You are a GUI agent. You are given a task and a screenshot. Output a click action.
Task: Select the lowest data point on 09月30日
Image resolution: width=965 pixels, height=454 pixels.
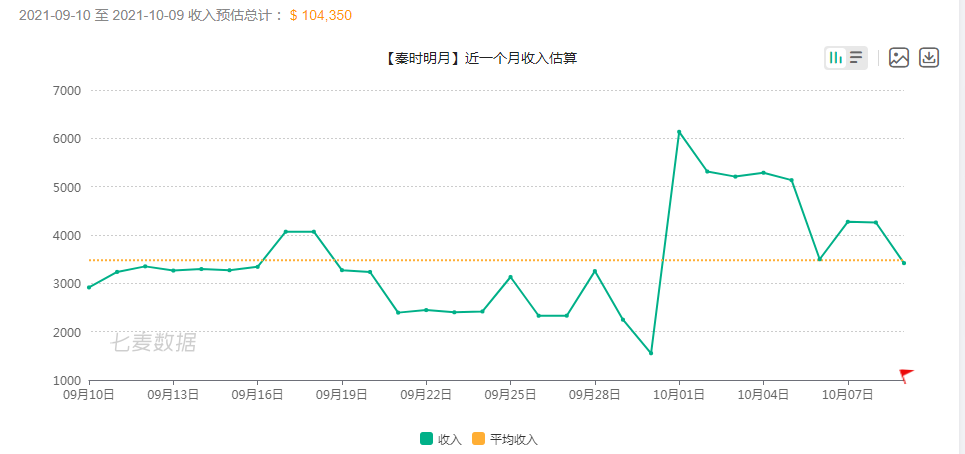point(651,353)
